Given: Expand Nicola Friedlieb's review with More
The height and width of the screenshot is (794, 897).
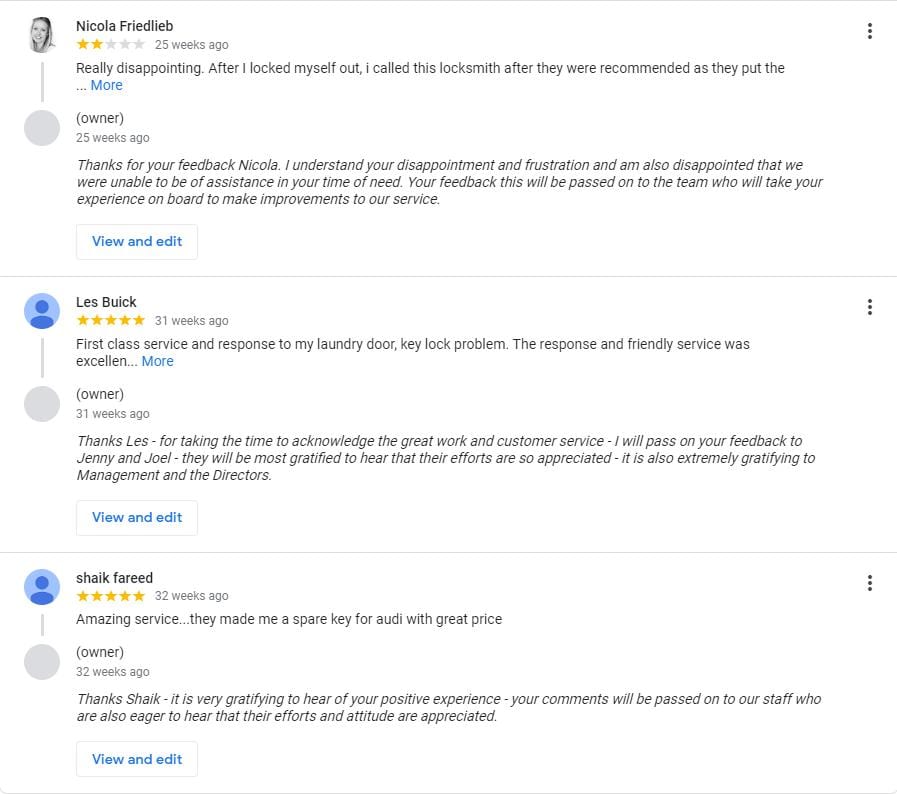Looking at the screenshot, I should [107, 85].
